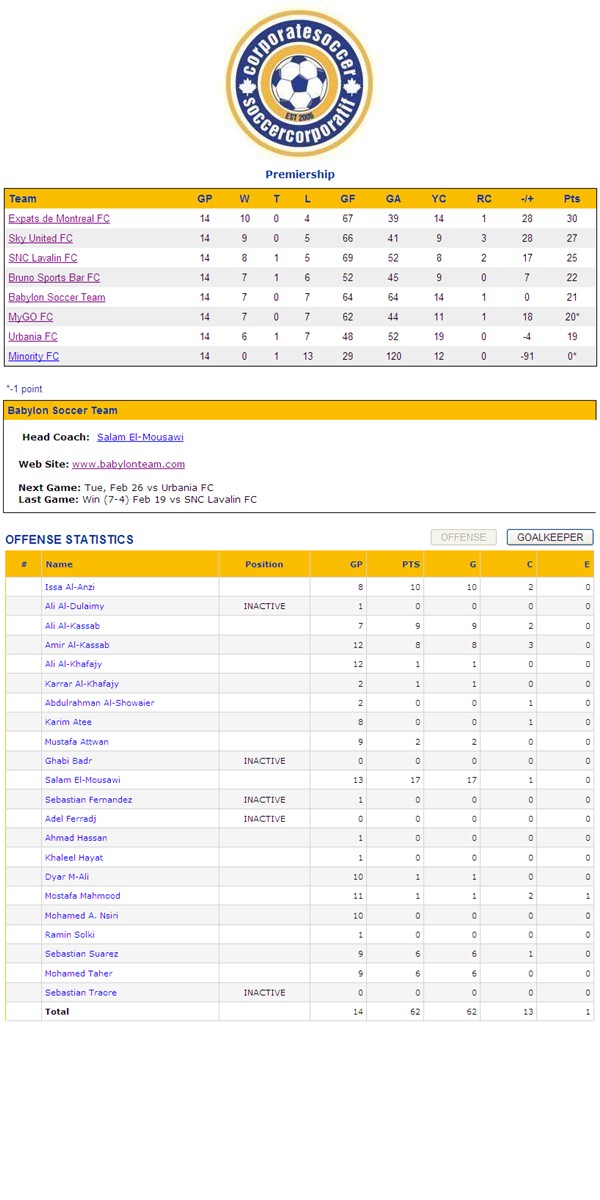This screenshot has width=600, height=1200.
Task: Open player Ghabi Badr
Action: pyautogui.click(x=67, y=761)
